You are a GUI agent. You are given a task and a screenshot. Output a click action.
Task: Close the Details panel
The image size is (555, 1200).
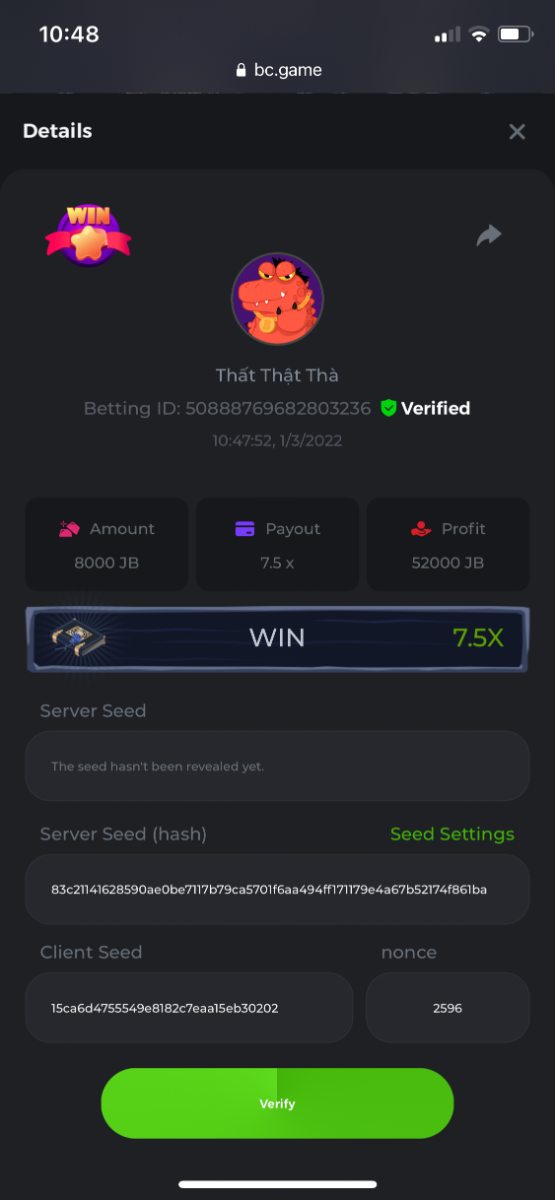(517, 132)
